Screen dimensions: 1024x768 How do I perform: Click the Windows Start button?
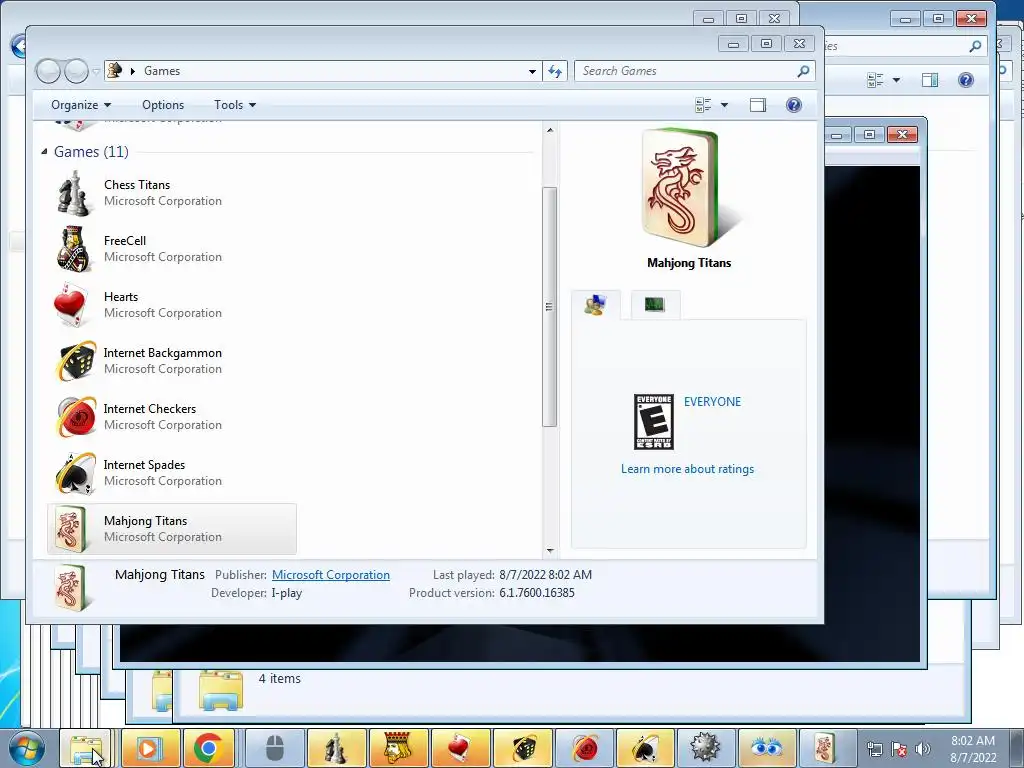click(x=27, y=748)
